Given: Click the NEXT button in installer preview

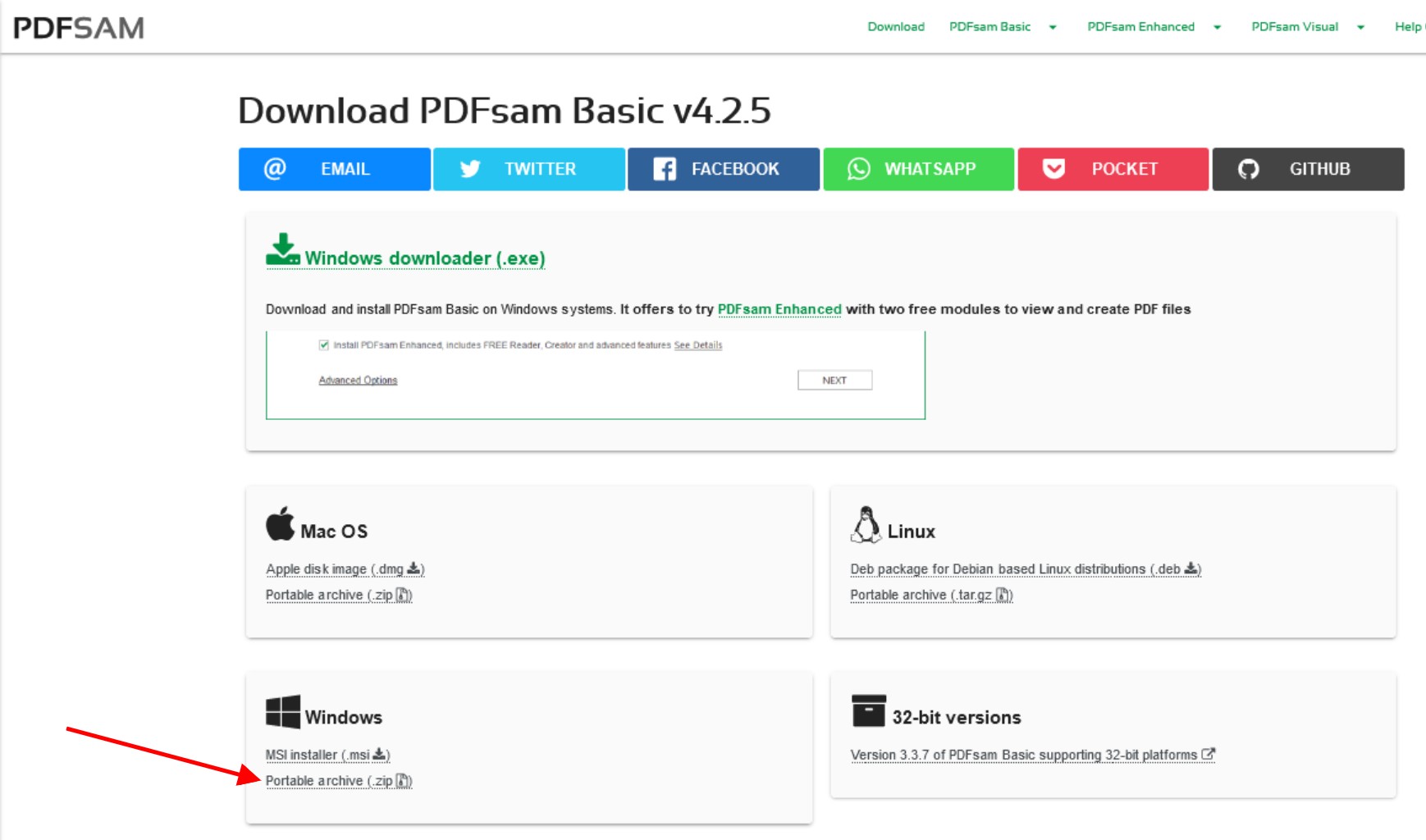Looking at the screenshot, I should (834, 380).
